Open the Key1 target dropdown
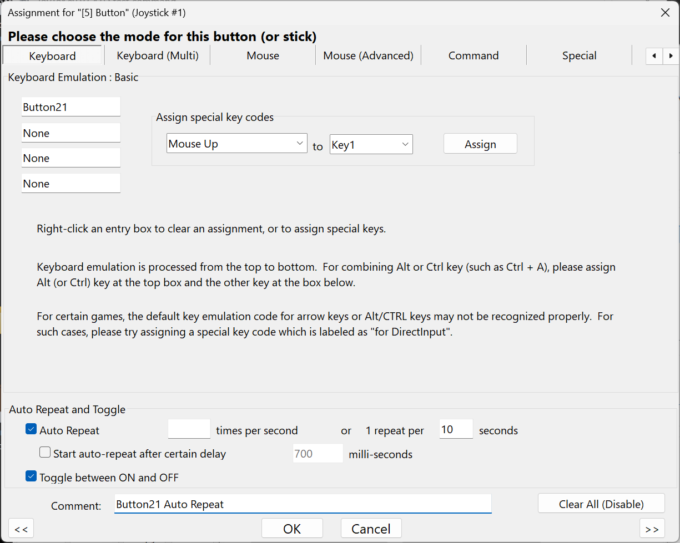This screenshot has width=680, height=543. pos(371,144)
